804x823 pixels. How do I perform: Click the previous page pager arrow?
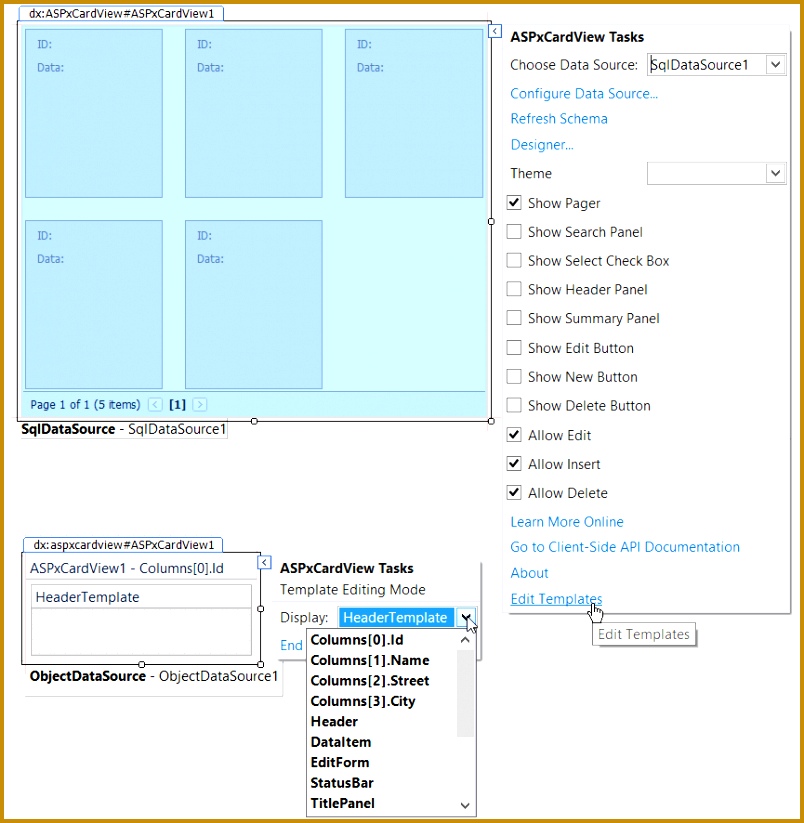[155, 404]
